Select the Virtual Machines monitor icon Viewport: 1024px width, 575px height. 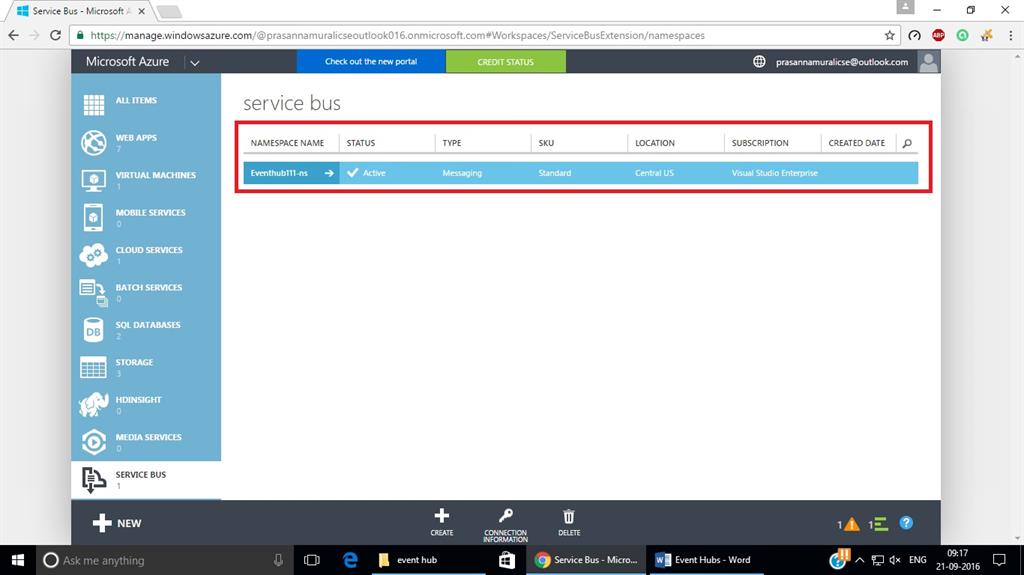coord(93,180)
